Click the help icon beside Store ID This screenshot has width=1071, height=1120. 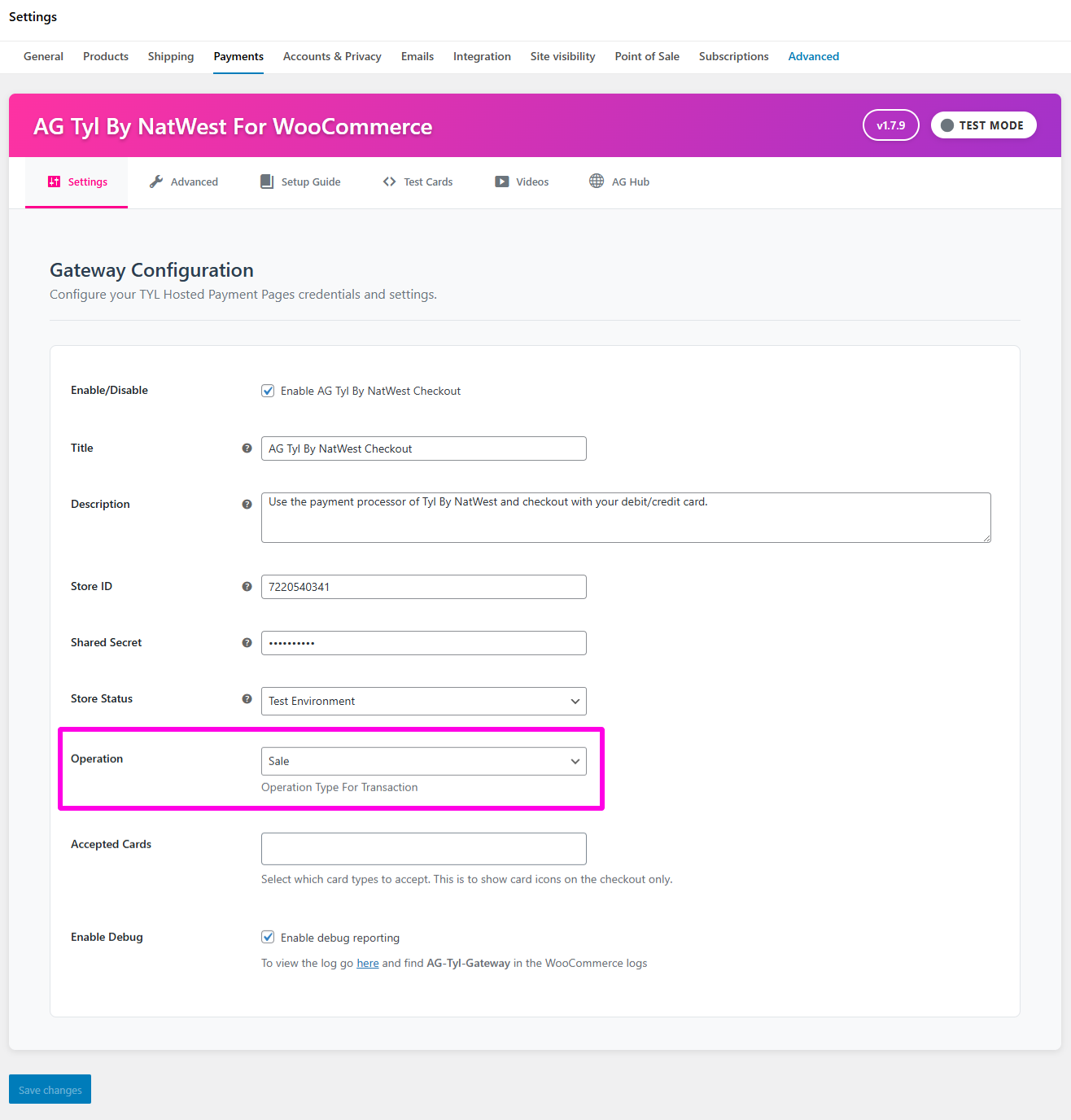point(247,587)
